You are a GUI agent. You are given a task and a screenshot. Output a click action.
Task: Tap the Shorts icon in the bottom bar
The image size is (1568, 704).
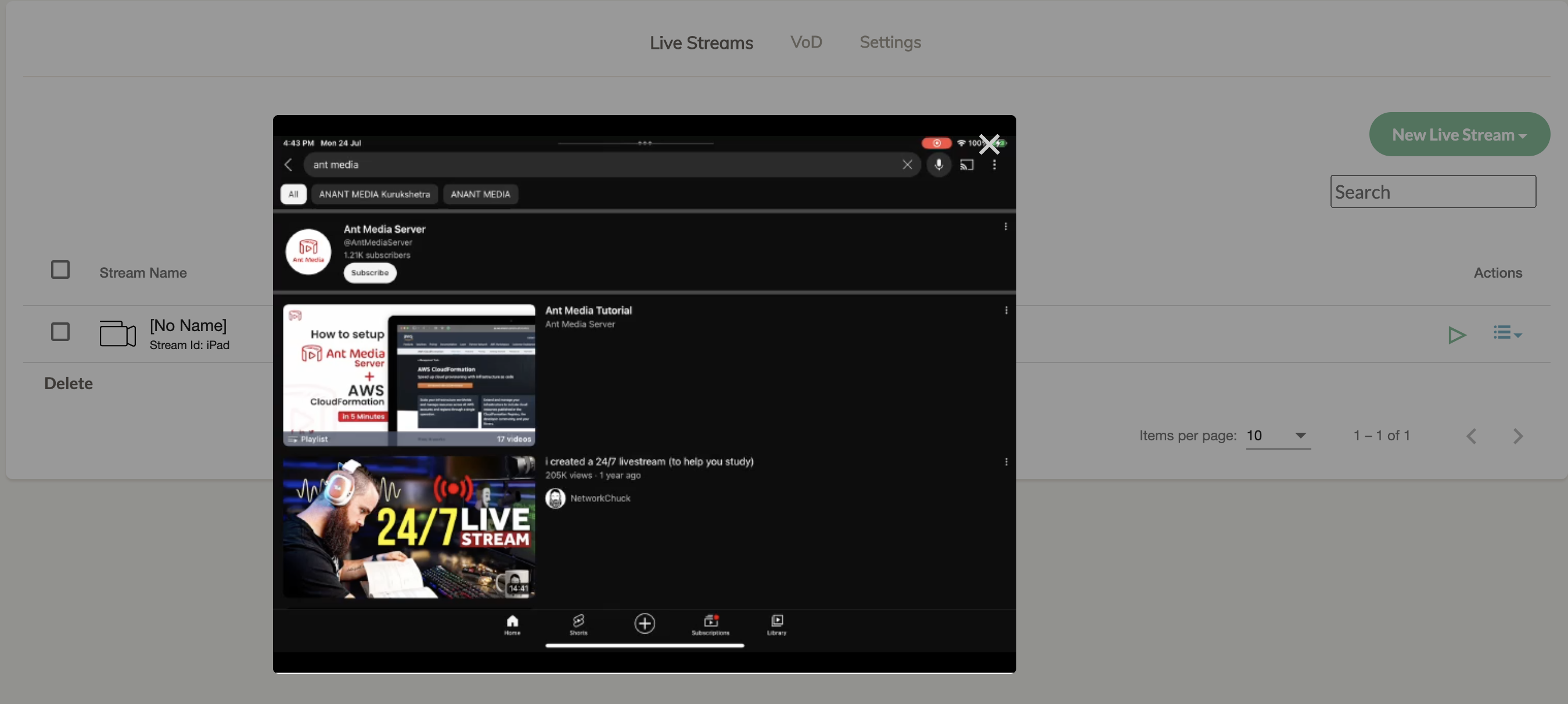[578, 624]
